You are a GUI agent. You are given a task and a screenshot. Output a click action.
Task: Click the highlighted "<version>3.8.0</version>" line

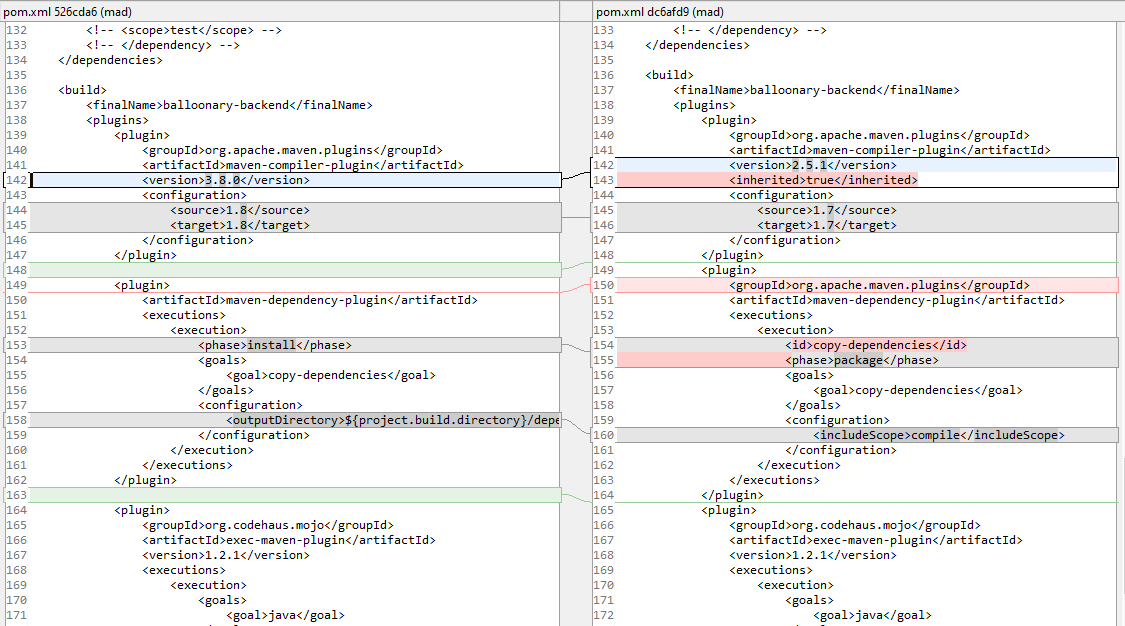click(x=230, y=180)
